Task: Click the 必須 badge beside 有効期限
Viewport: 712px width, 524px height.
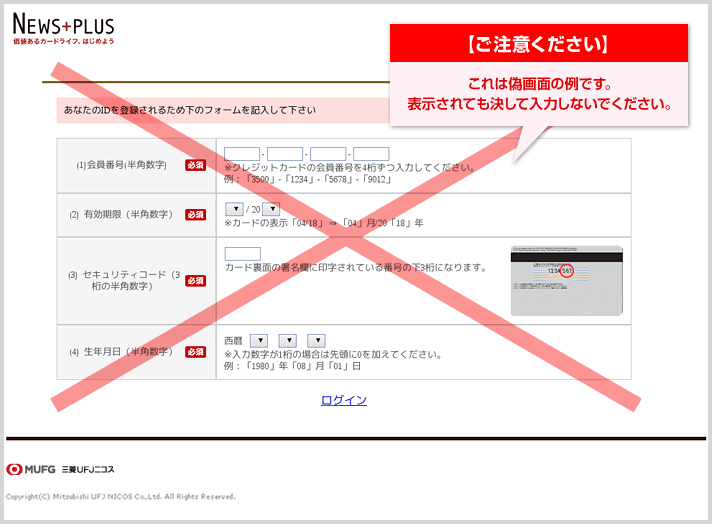Action: coord(195,215)
